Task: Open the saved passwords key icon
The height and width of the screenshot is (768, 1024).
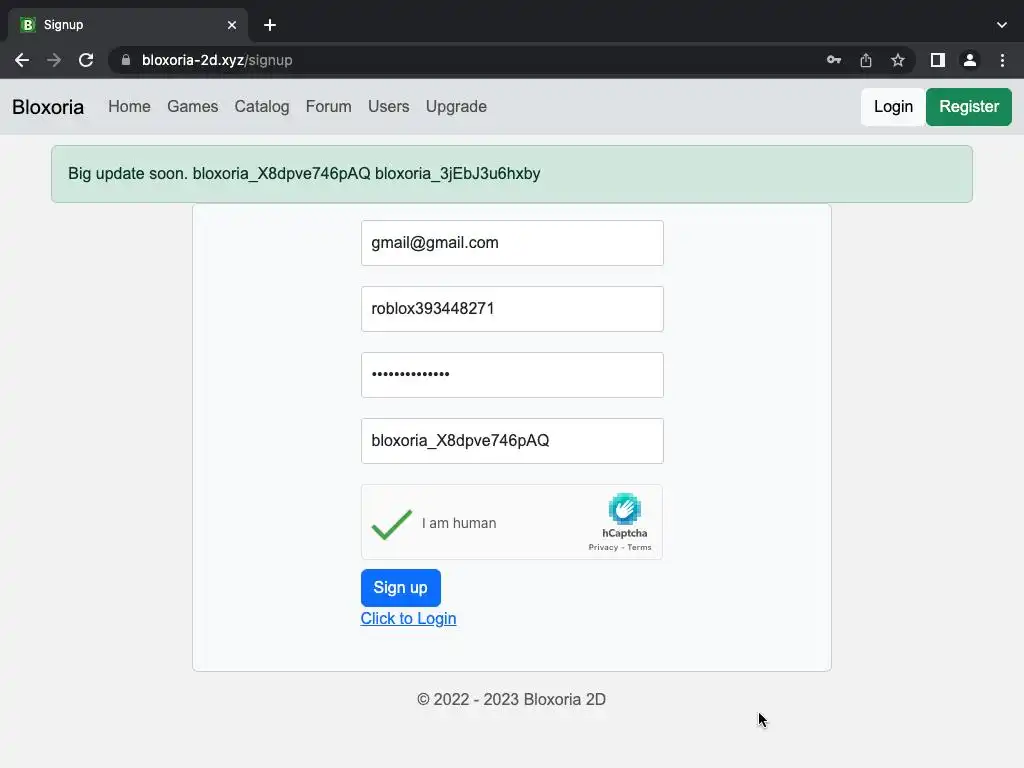Action: [833, 60]
